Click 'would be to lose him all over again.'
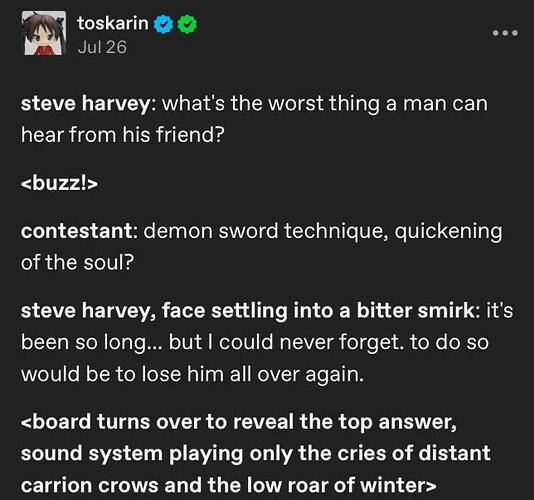The height and width of the screenshot is (500, 534). point(192,374)
